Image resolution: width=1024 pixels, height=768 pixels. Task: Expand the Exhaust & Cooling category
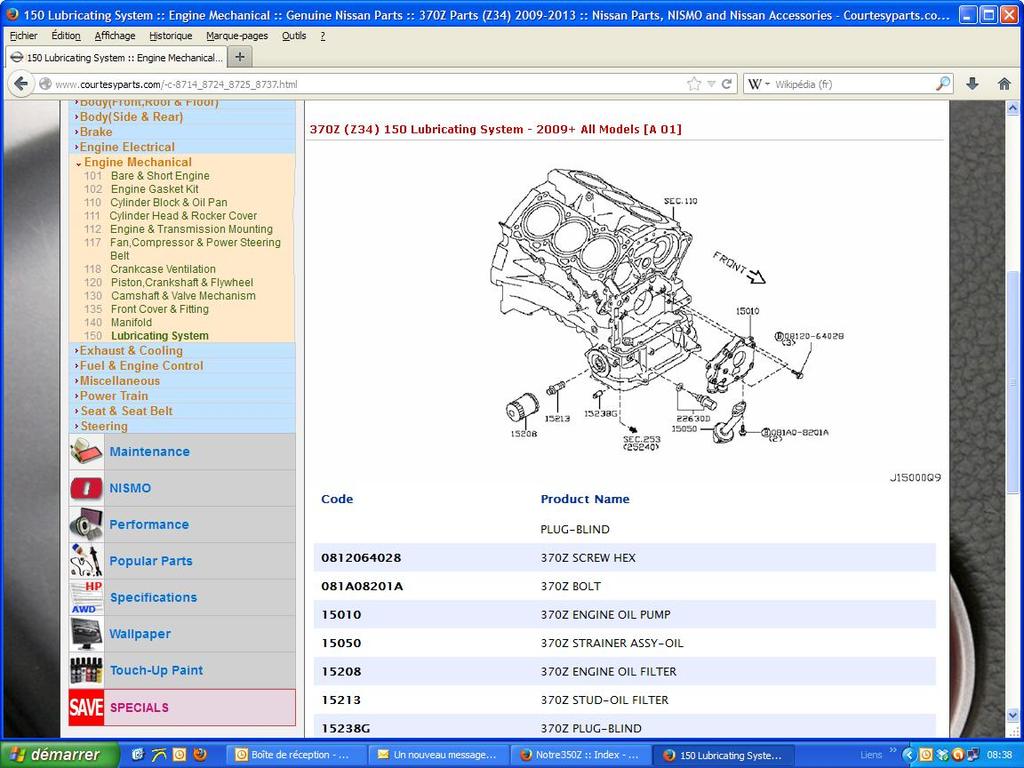(130, 351)
